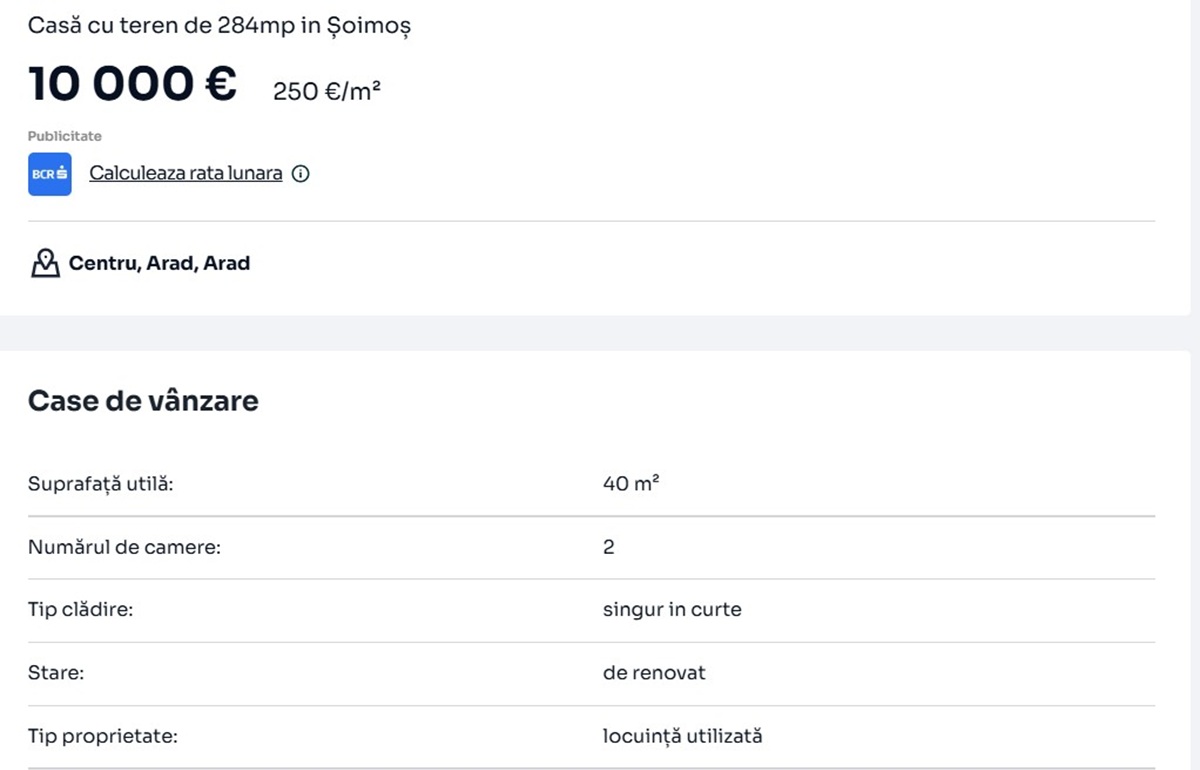Click the map pin location icon
The height and width of the screenshot is (770, 1200).
pos(45,264)
